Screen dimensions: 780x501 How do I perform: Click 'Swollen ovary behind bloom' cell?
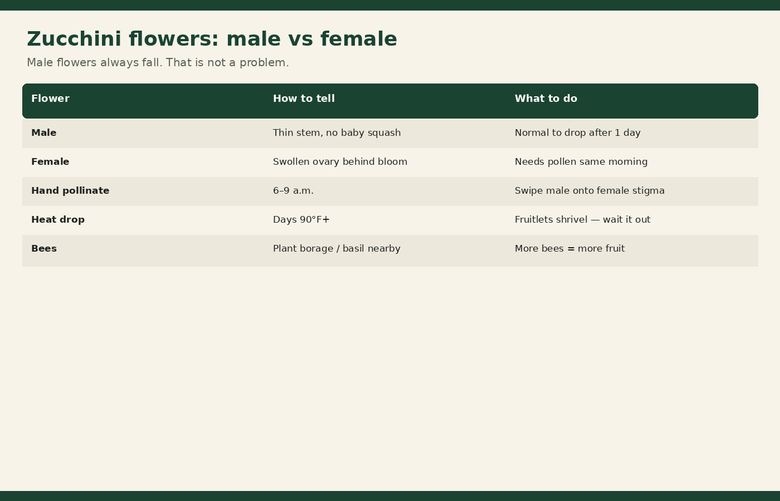tap(340, 162)
